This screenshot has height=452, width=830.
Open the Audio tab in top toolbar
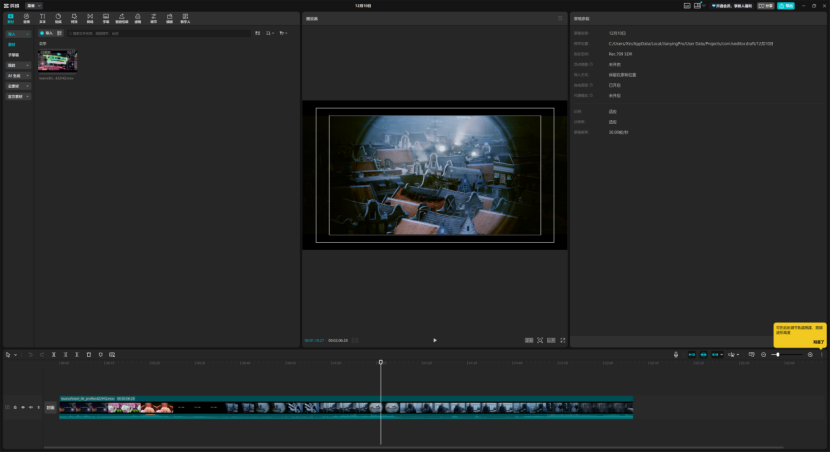[27, 18]
